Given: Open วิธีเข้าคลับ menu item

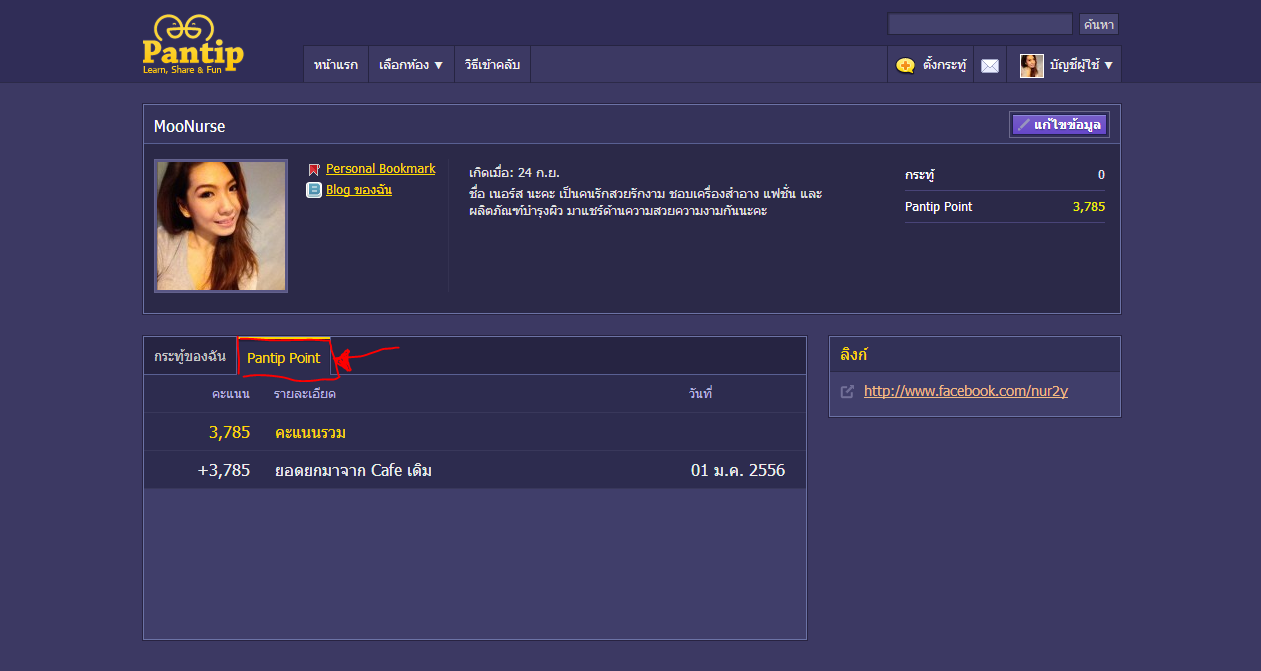Looking at the screenshot, I should pos(492,64).
